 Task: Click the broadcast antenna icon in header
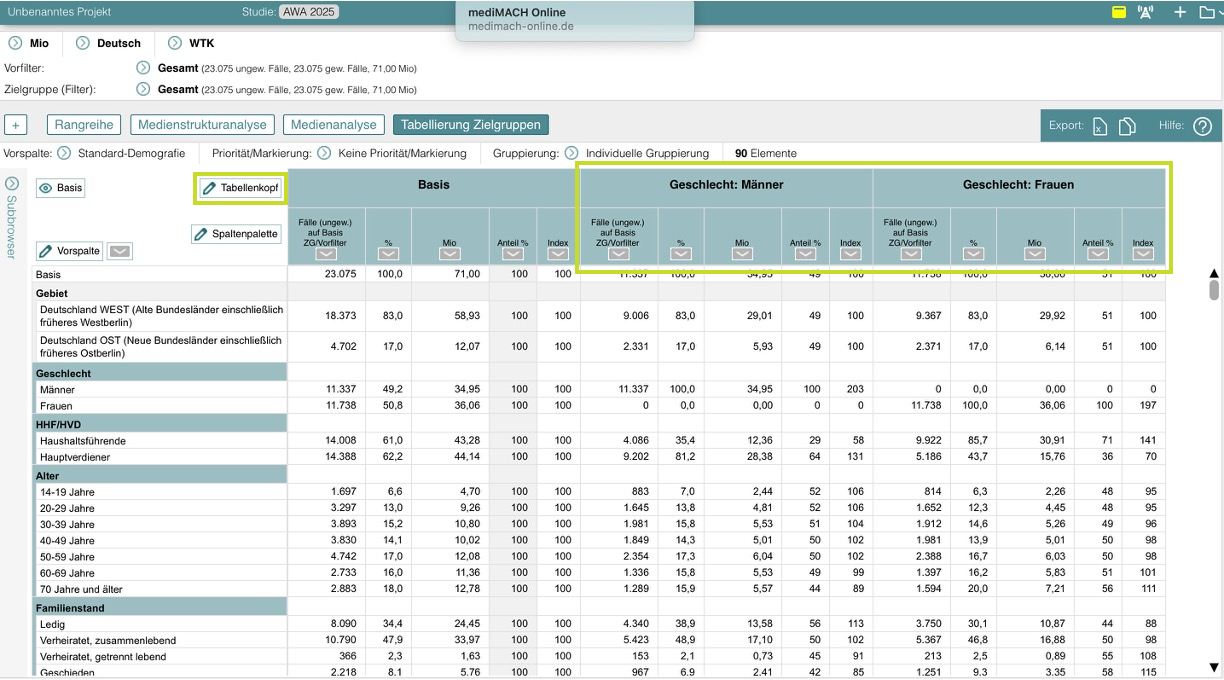click(x=1146, y=13)
